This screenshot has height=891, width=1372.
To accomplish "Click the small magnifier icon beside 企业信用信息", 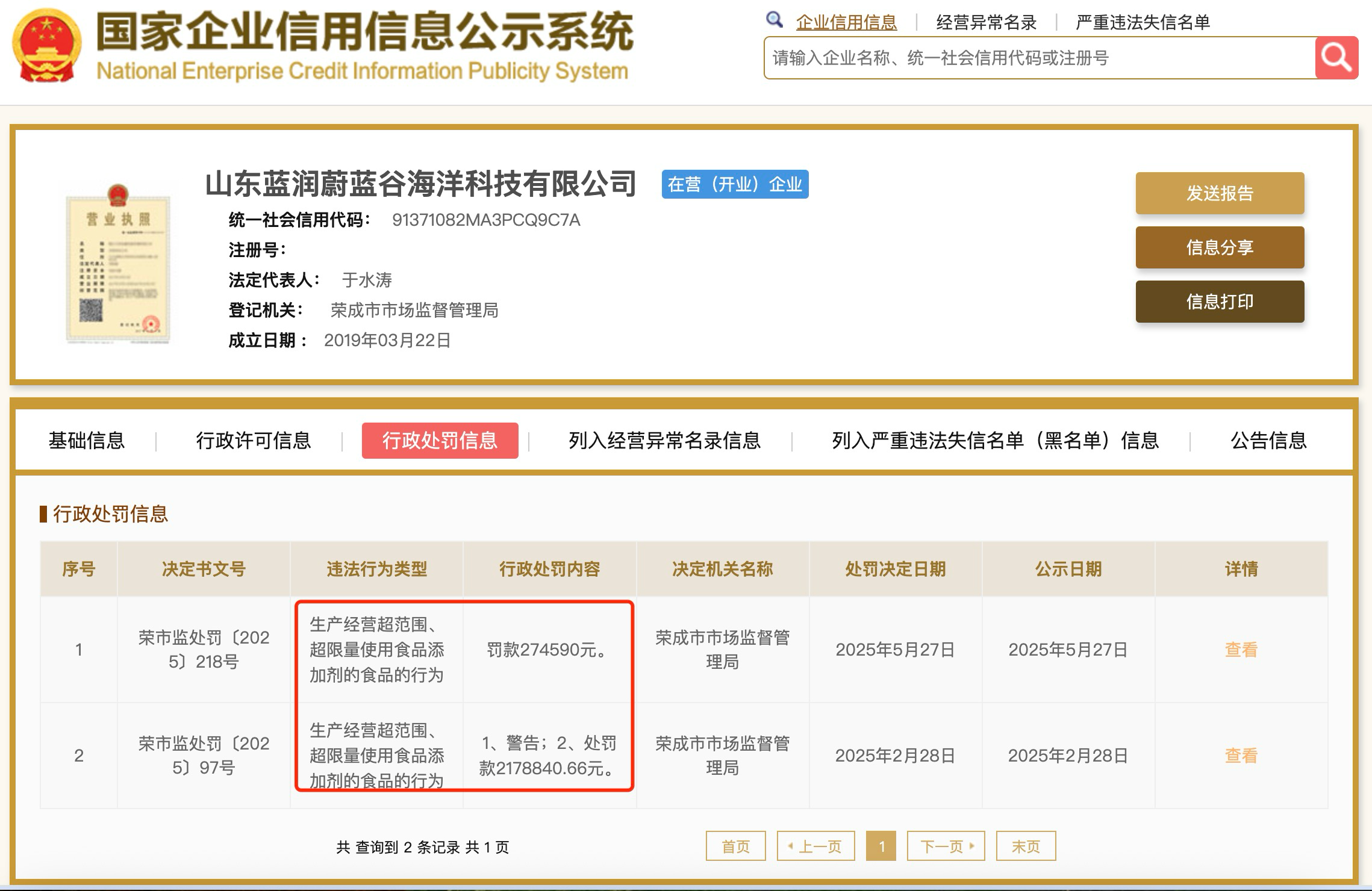I will (774, 20).
